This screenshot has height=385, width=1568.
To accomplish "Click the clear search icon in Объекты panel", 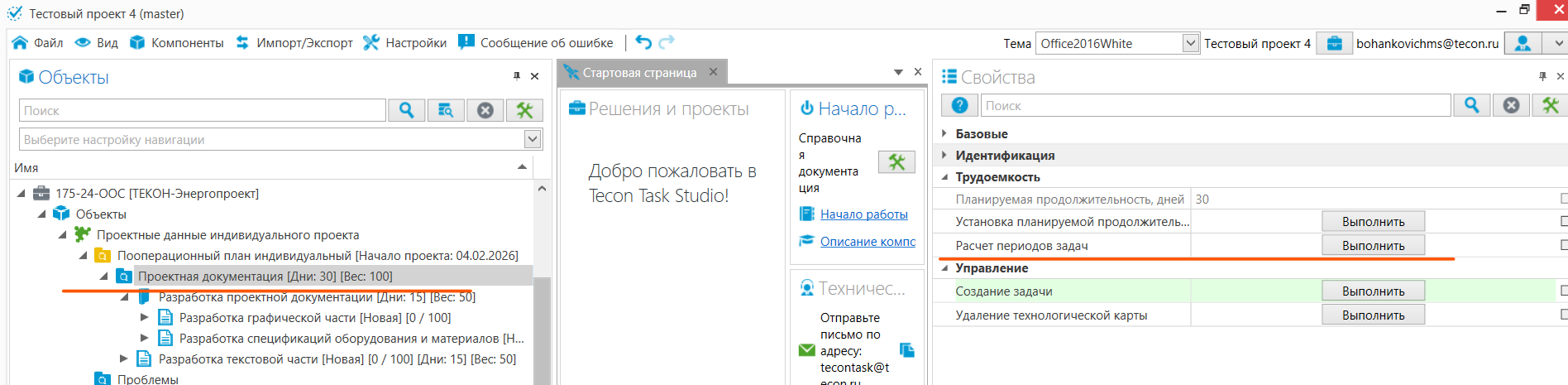I will 485,110.
